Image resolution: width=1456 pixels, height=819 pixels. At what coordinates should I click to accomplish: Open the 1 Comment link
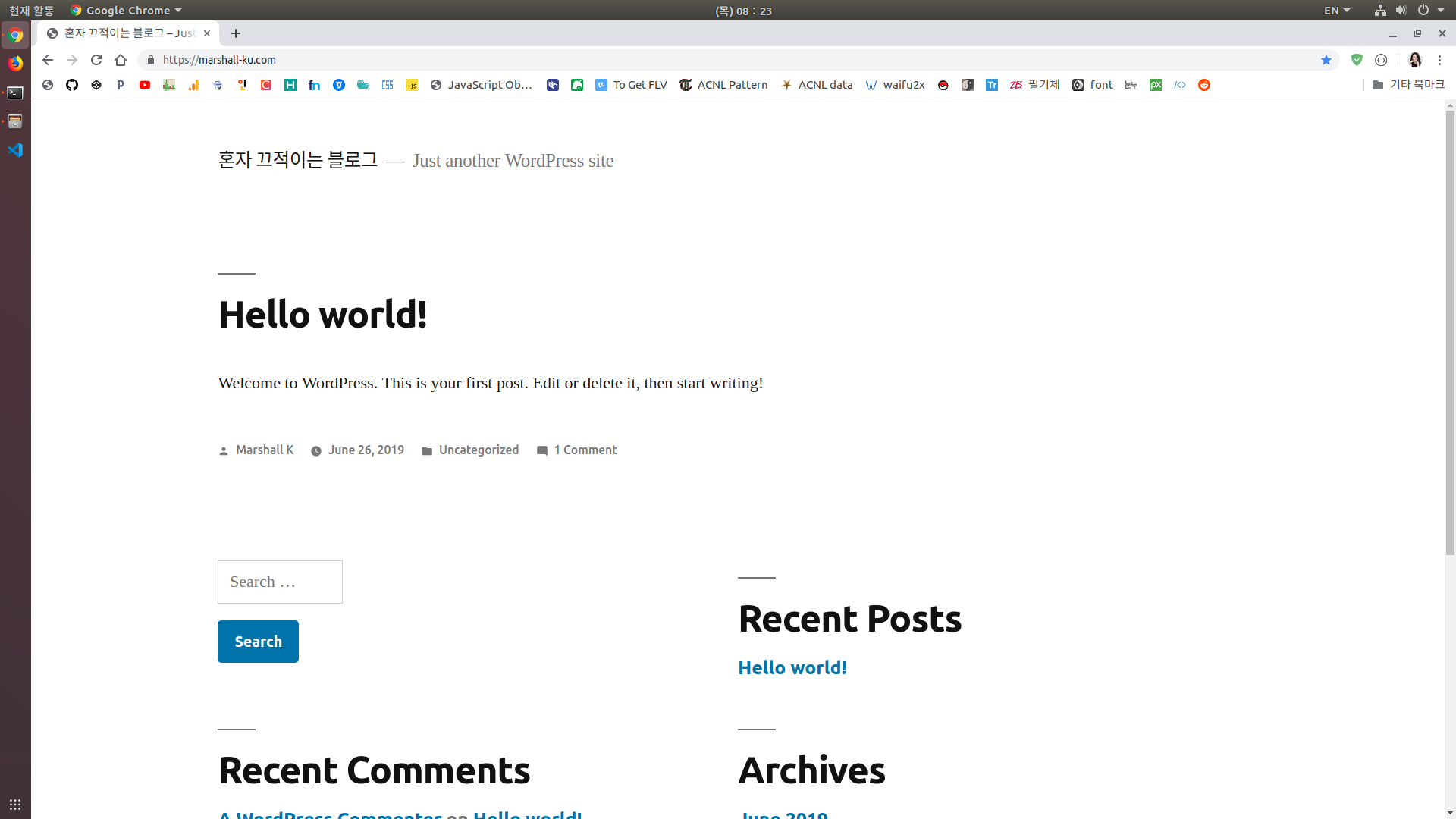585,450
